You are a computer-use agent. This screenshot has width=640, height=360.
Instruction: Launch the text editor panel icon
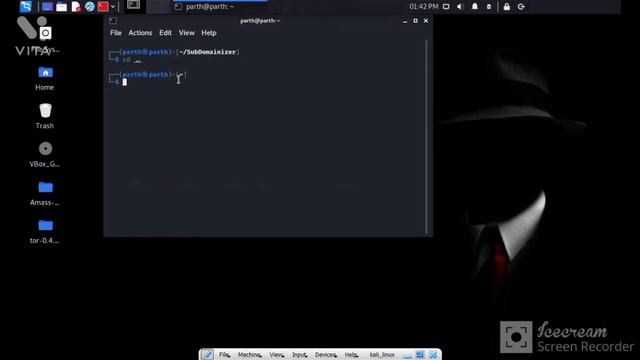(76, 7)
